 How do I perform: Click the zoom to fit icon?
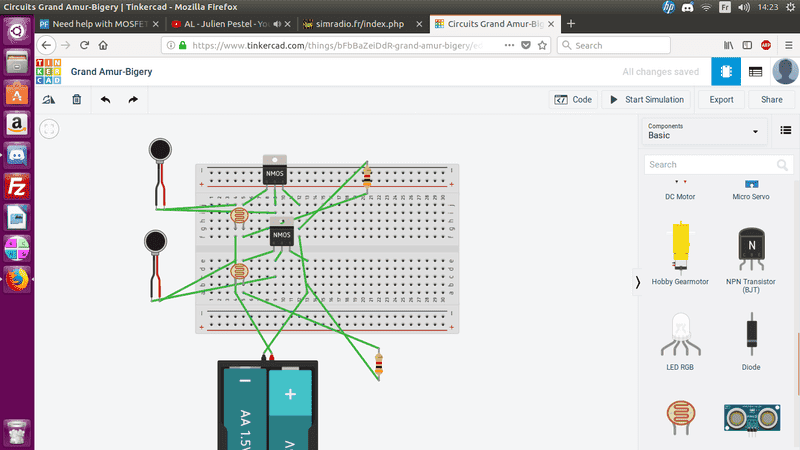click(49, 128)
